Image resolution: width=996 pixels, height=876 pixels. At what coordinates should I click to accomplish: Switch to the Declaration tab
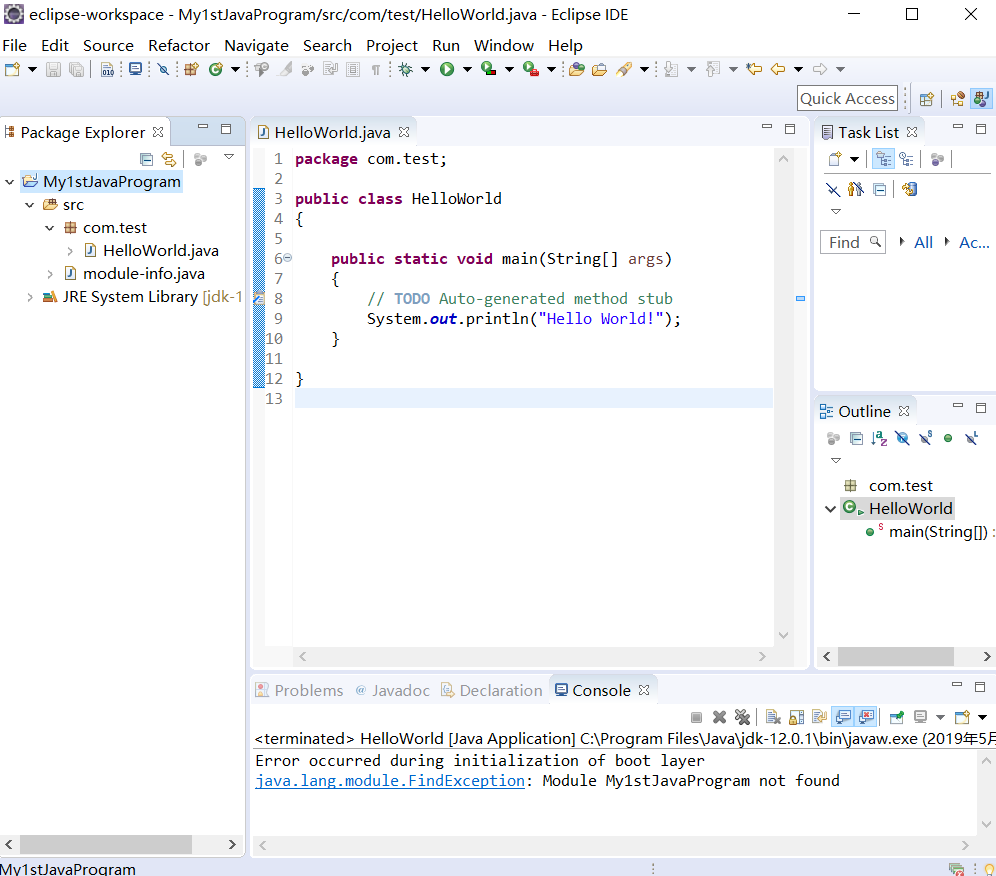pos(492,691)
